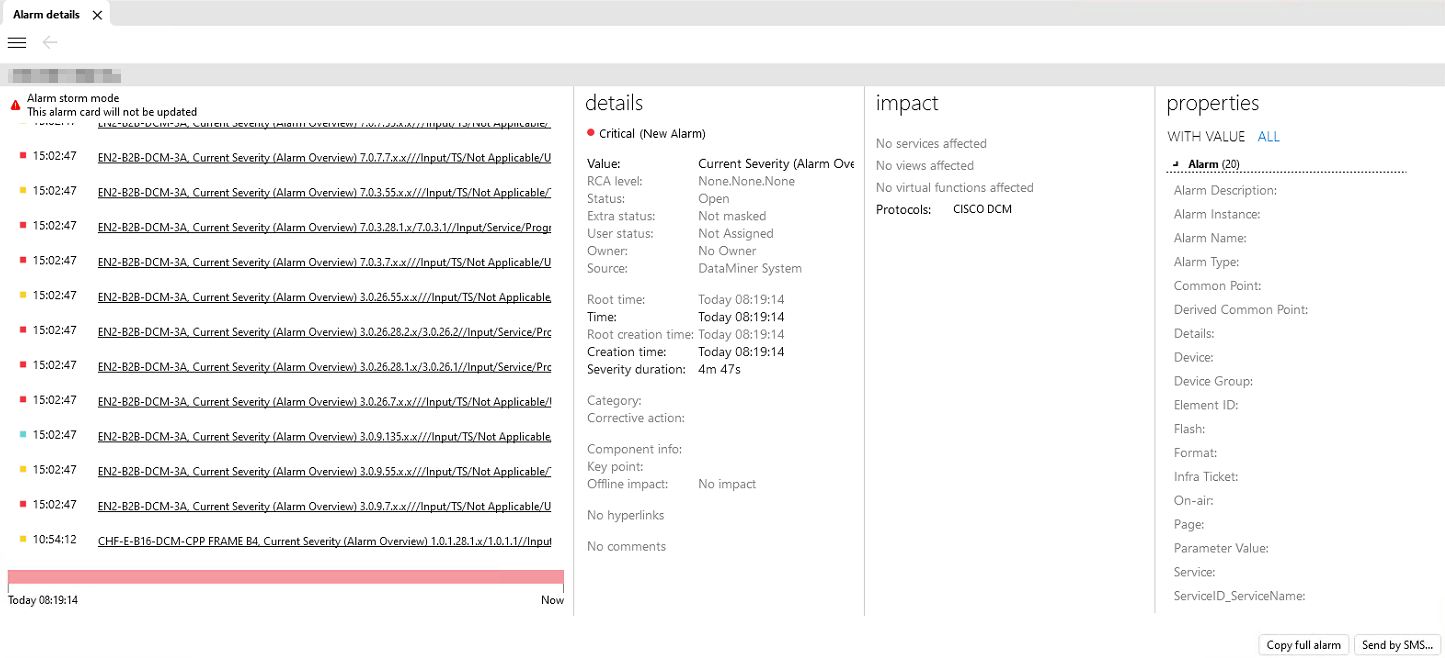Open the CHF-E-B16-DCM-CPP FRAME B4 alarm link
1445x658 pixels.
pyautogui.click(x=324, y=541)
